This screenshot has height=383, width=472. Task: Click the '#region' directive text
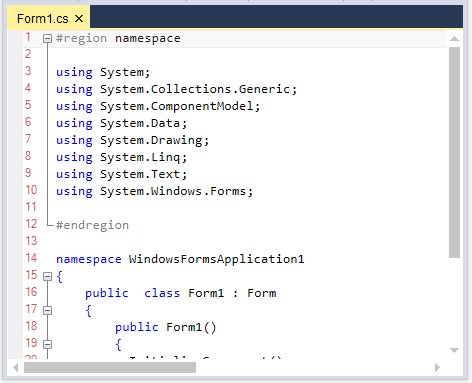[81, 39]
